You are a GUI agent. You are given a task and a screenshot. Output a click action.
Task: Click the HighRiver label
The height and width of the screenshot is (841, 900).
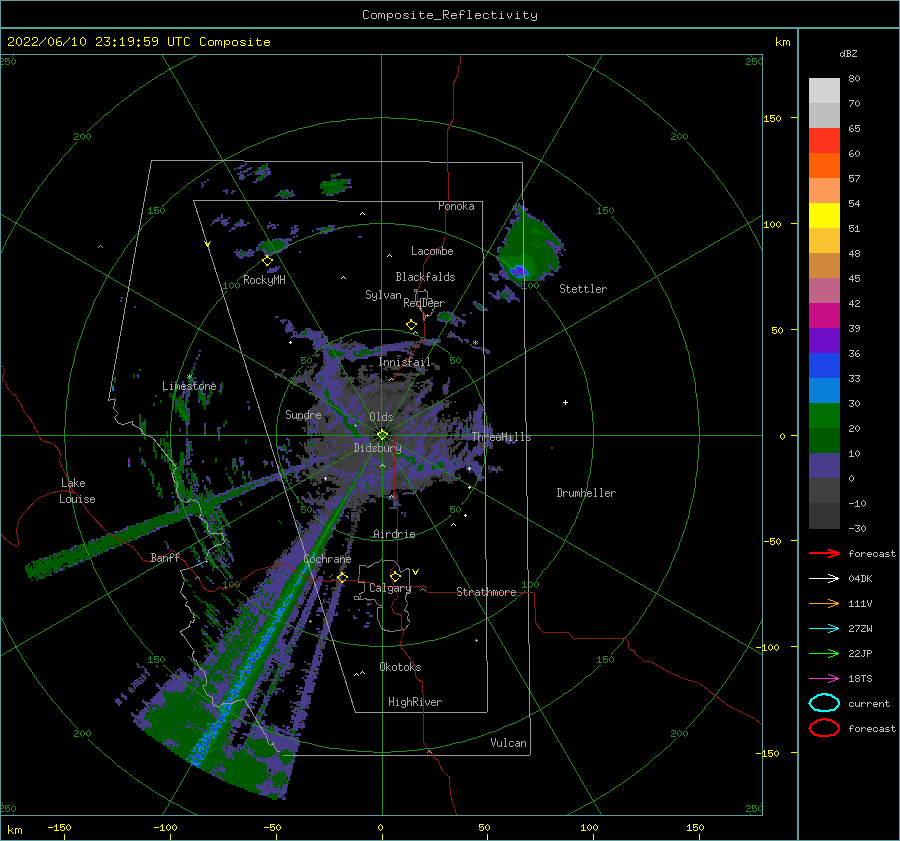pyautogui.click(x=415, y=702)
